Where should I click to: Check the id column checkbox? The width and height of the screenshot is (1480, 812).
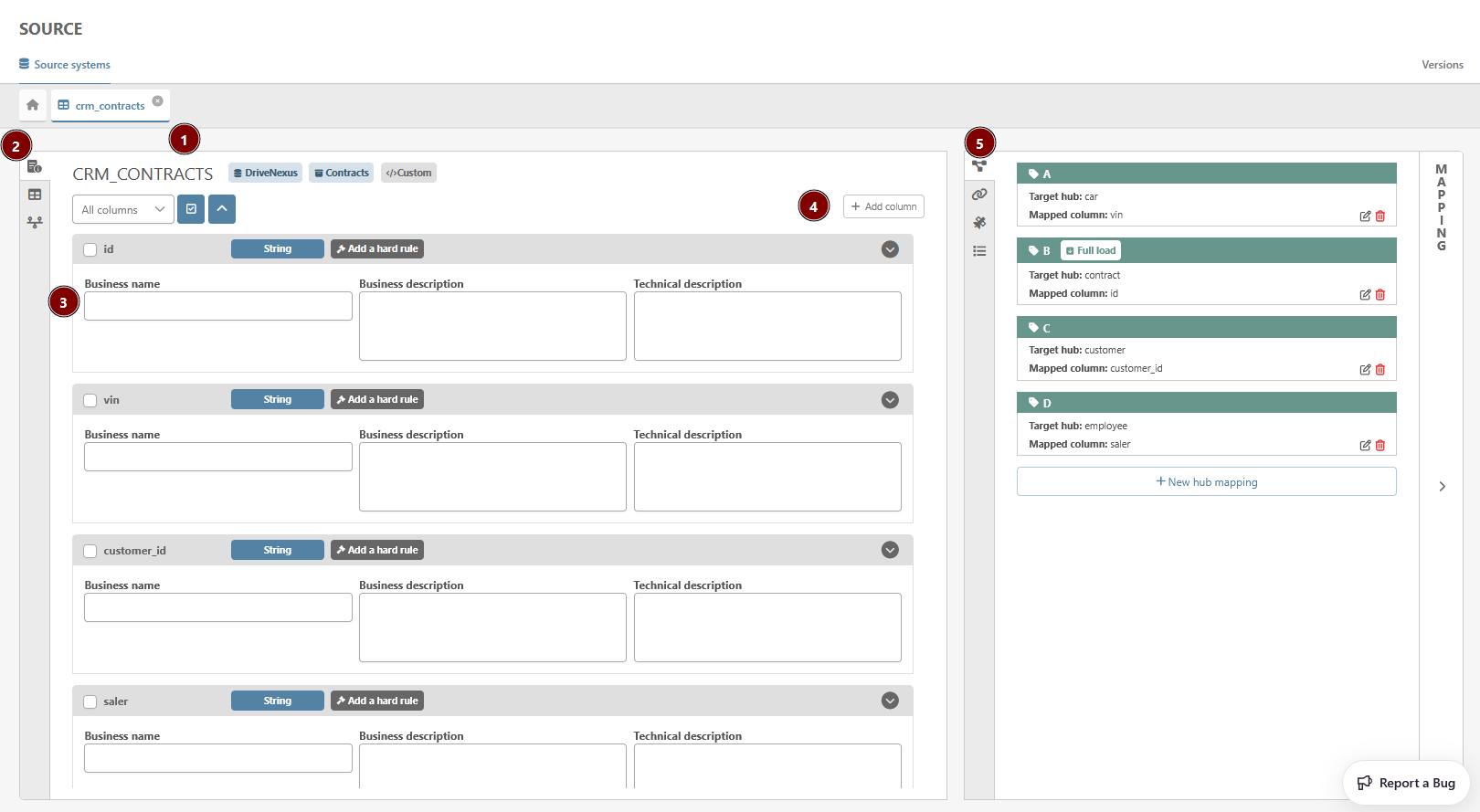tap(90, 249)
